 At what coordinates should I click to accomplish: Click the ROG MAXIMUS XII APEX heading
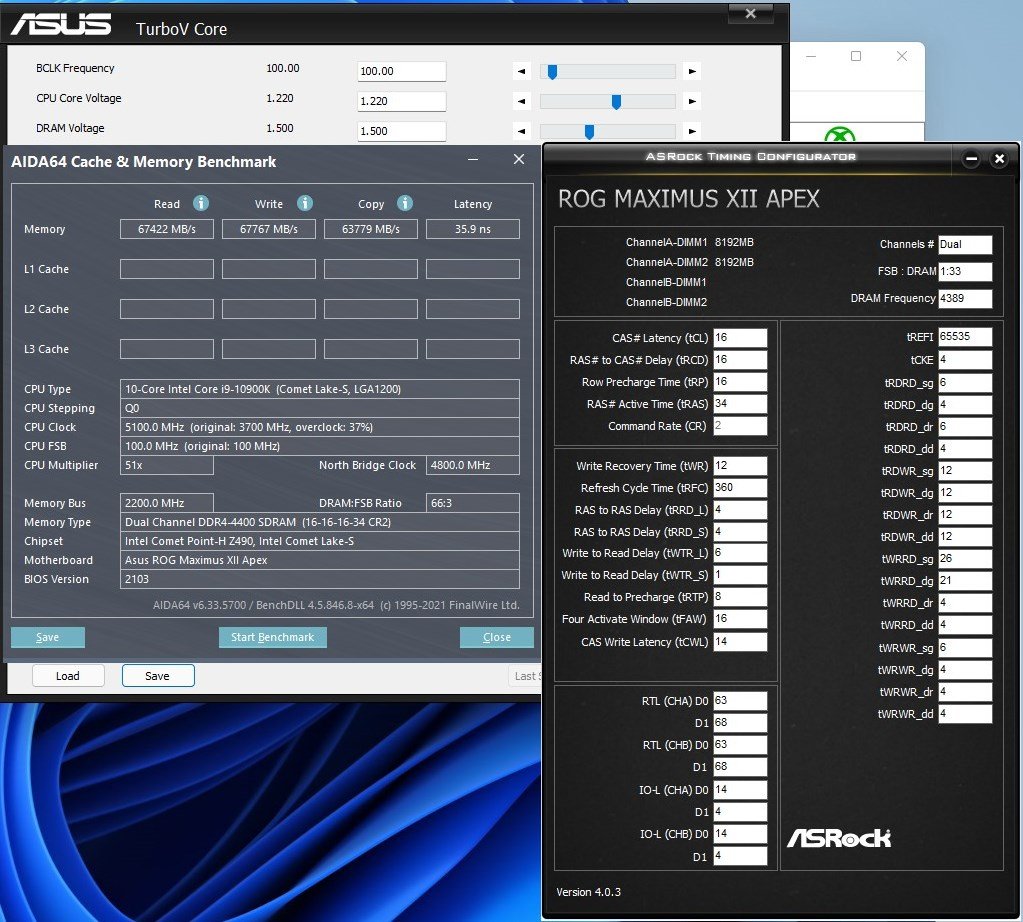pyautogui.click(x=689, y=199)
